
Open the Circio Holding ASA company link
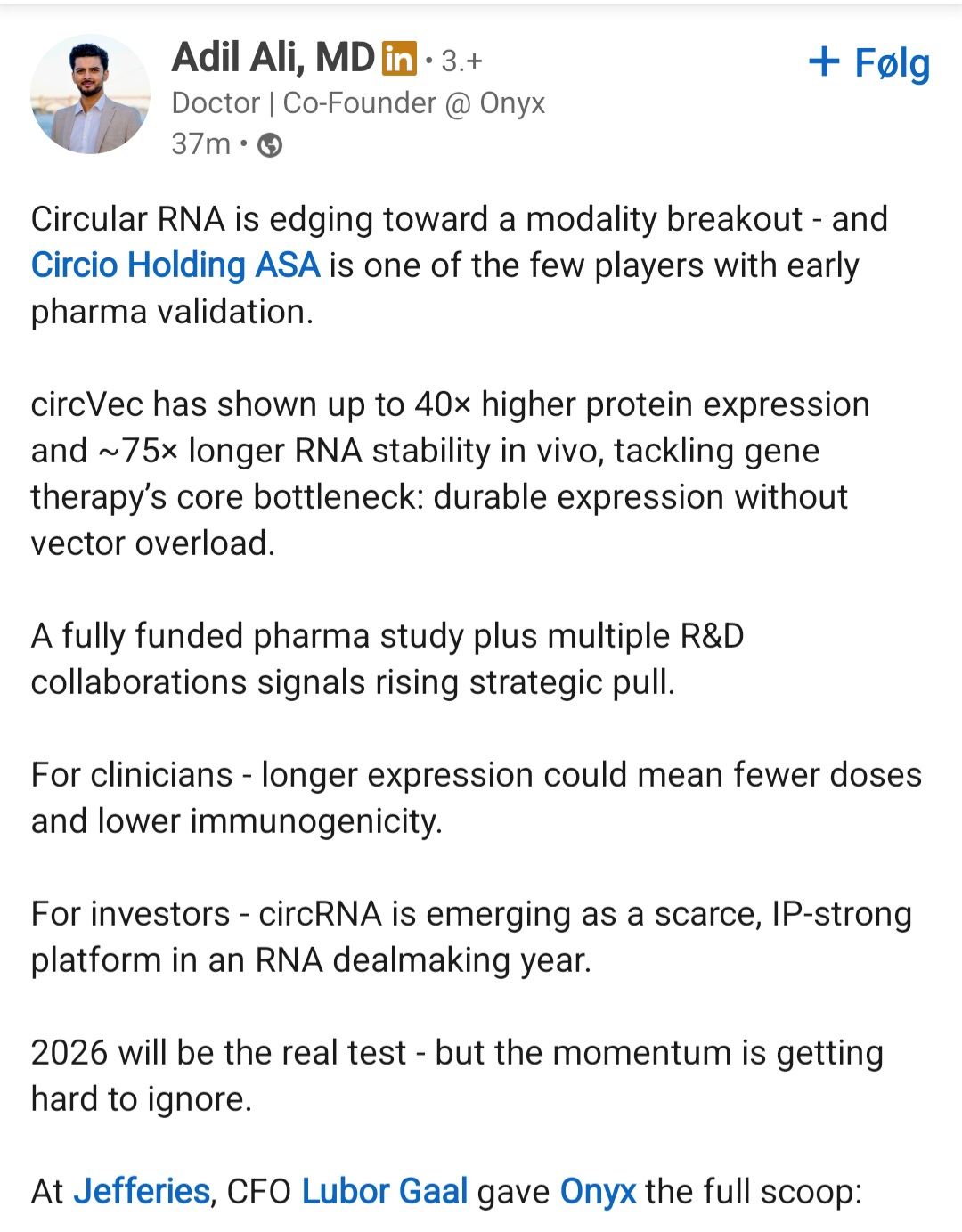point(175,265)
